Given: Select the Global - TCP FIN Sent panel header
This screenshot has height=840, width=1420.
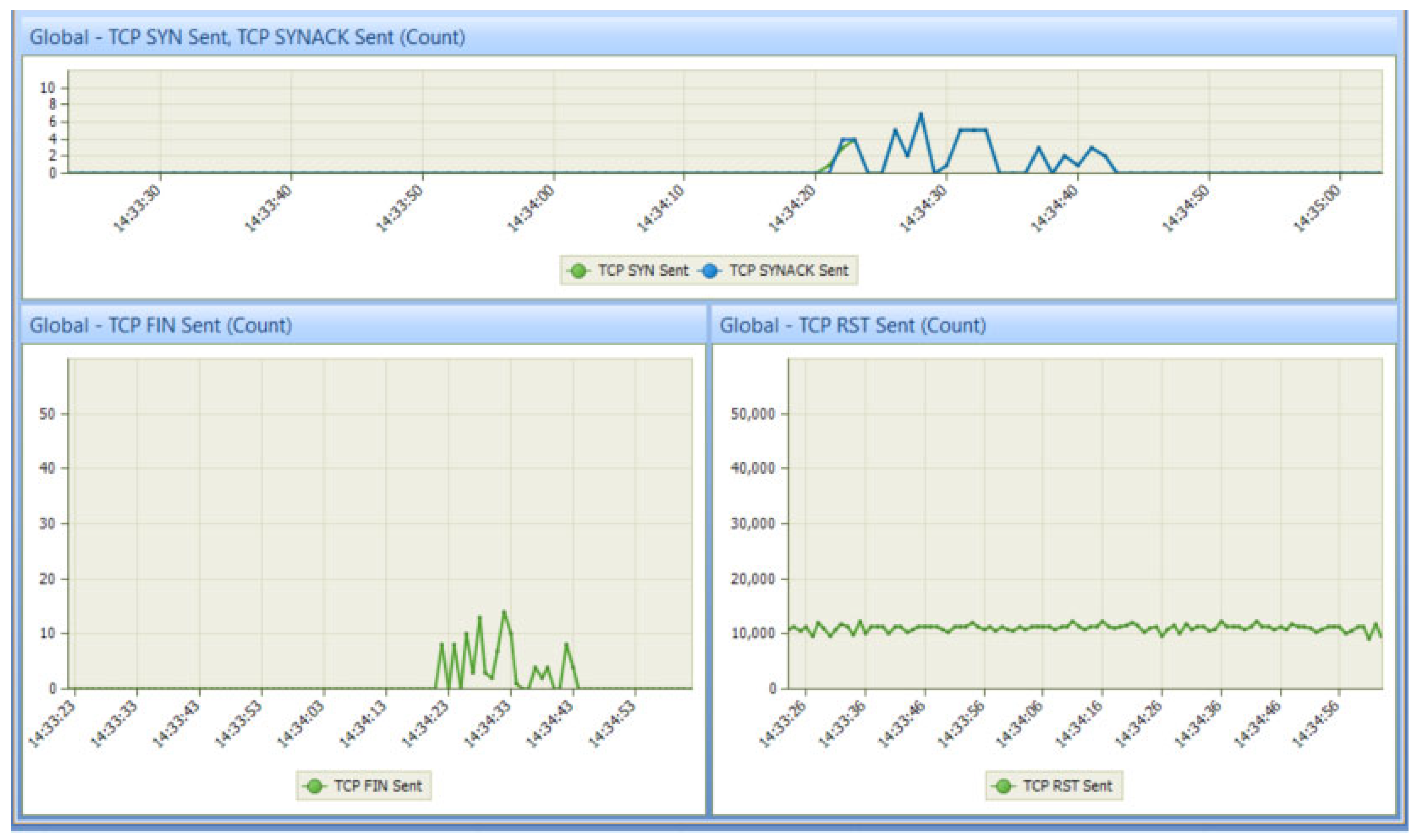Looking at the screenshot, I should click(x=161, y=326).
